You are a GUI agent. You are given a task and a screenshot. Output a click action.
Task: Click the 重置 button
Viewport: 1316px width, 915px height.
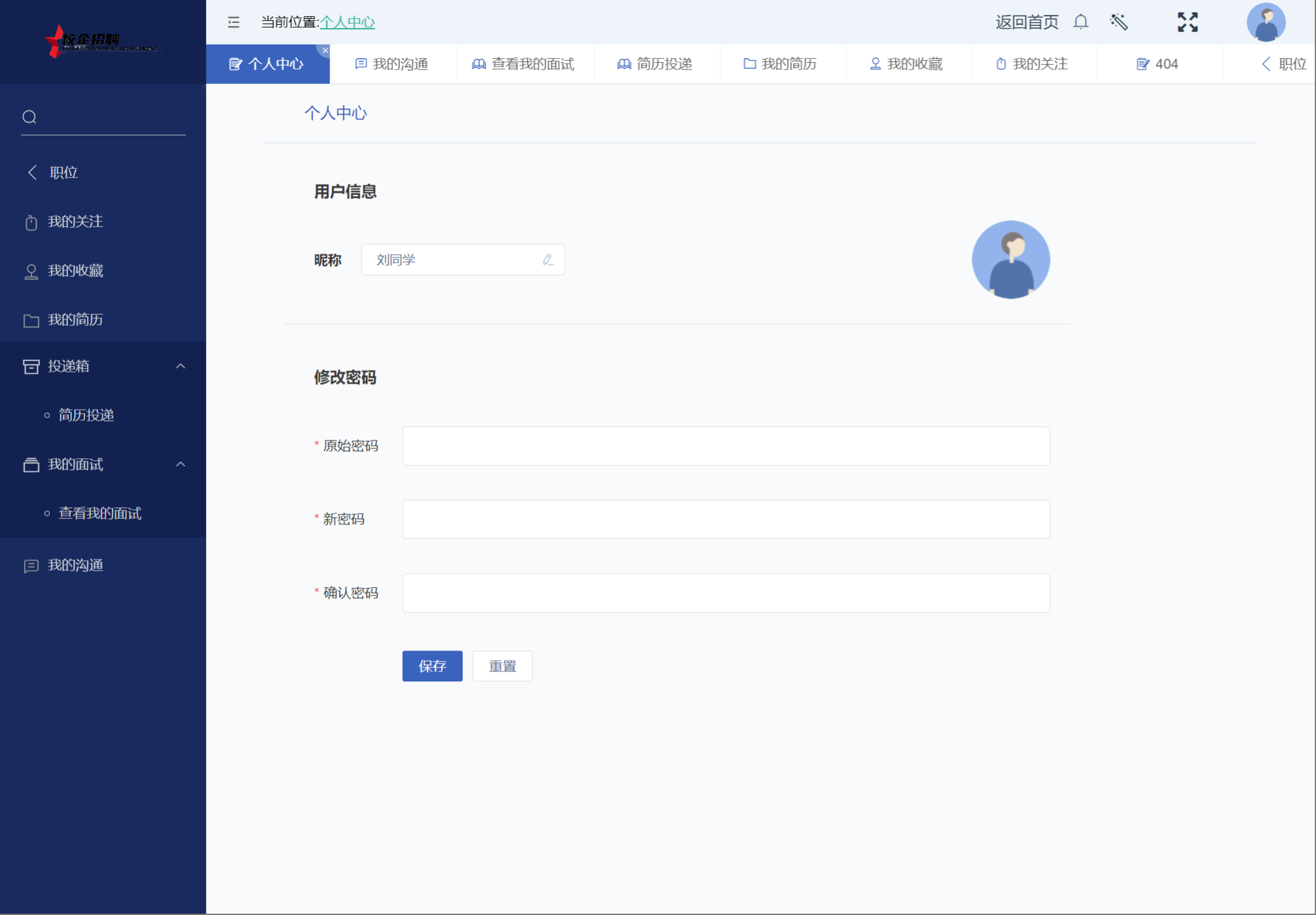click(502, 666)
